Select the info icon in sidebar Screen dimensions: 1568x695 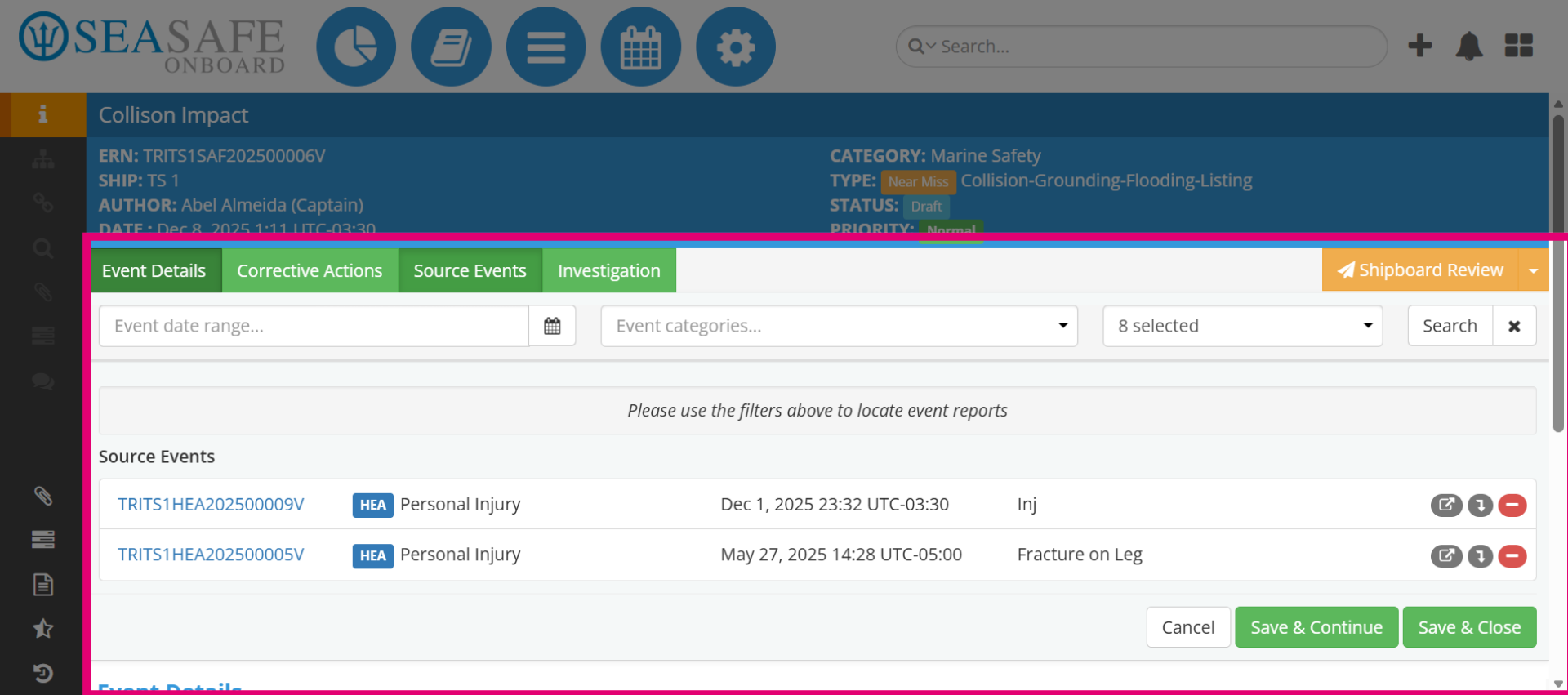(43, 114)
